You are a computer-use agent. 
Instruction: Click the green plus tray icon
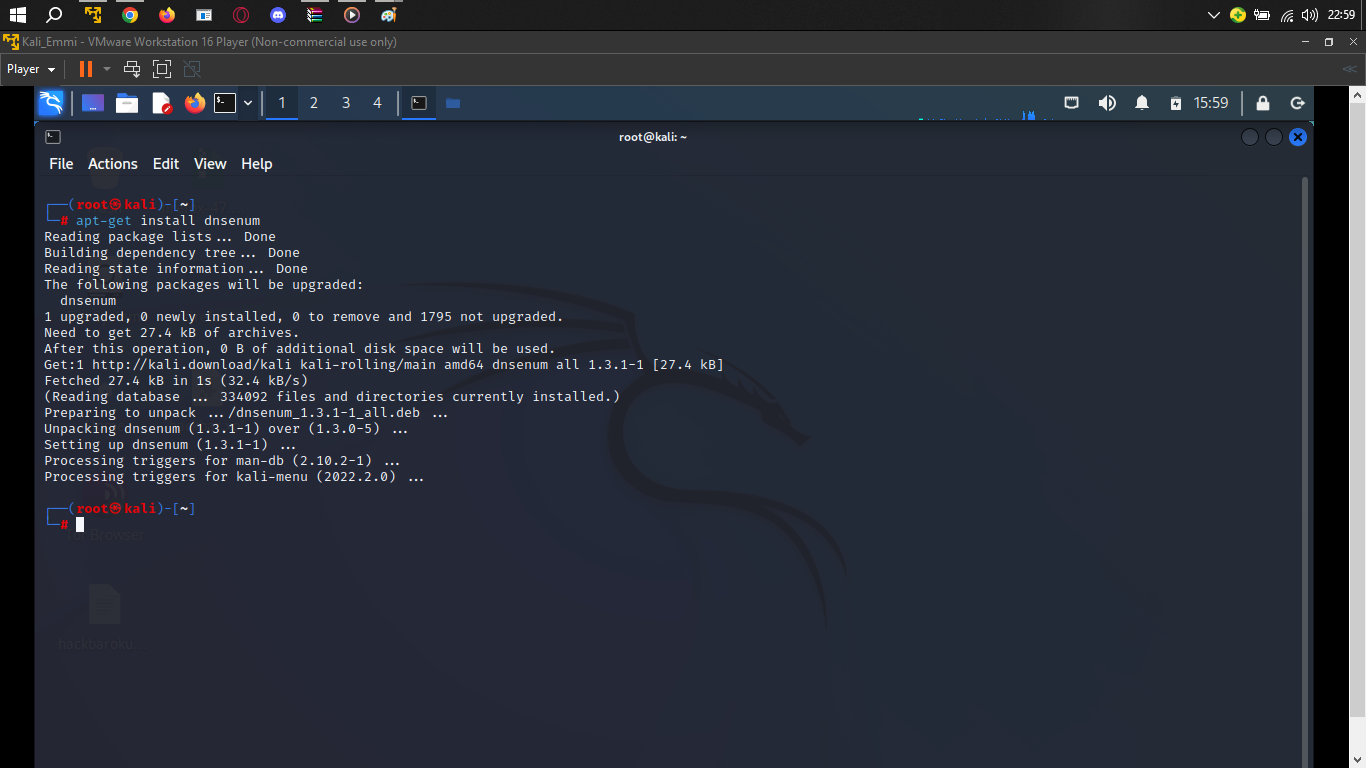[x=1238, y=15]
